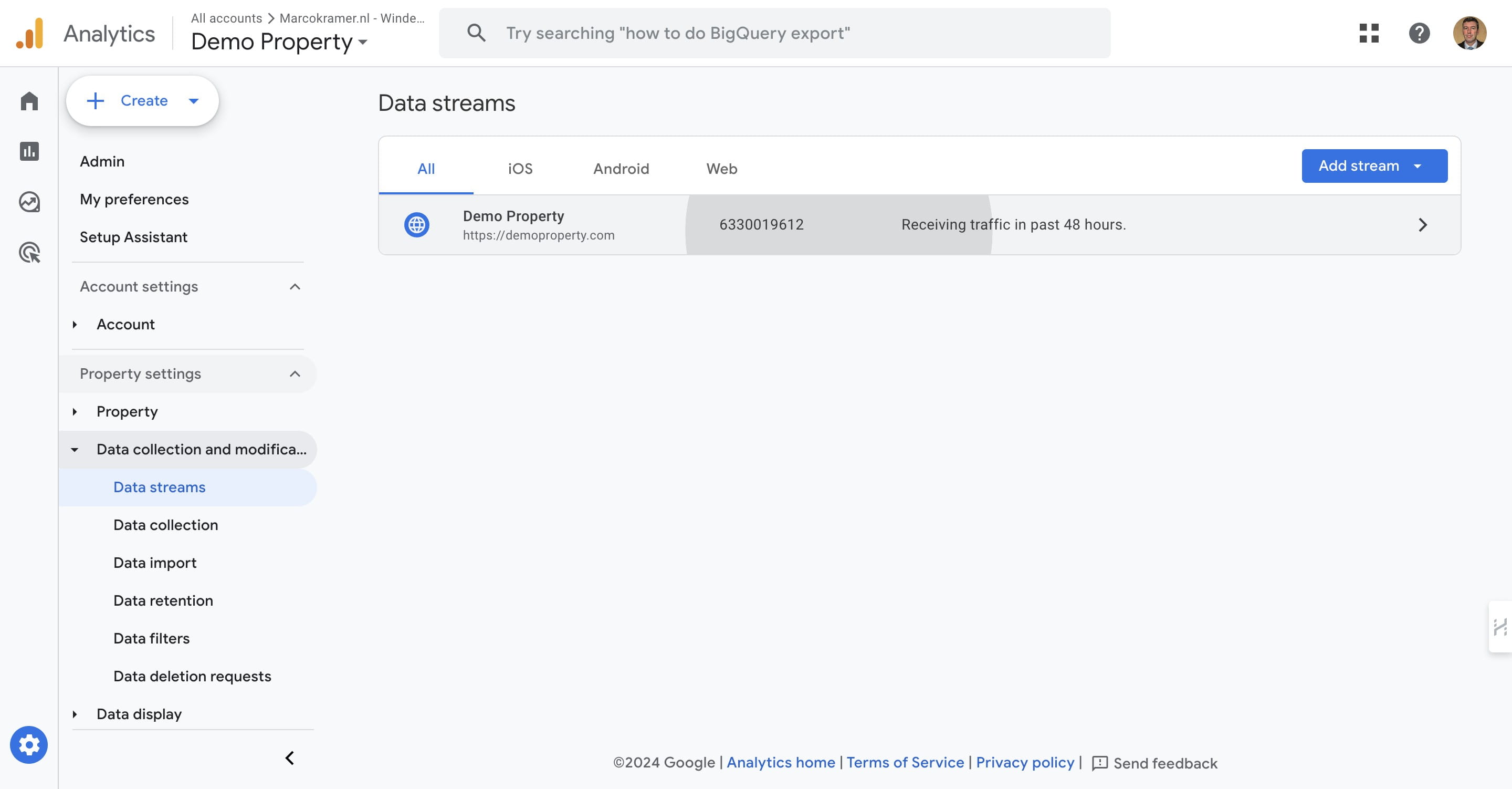Expand the Account tree item
The width and height of the screenshot is (1512, 789).
point(75,324)
